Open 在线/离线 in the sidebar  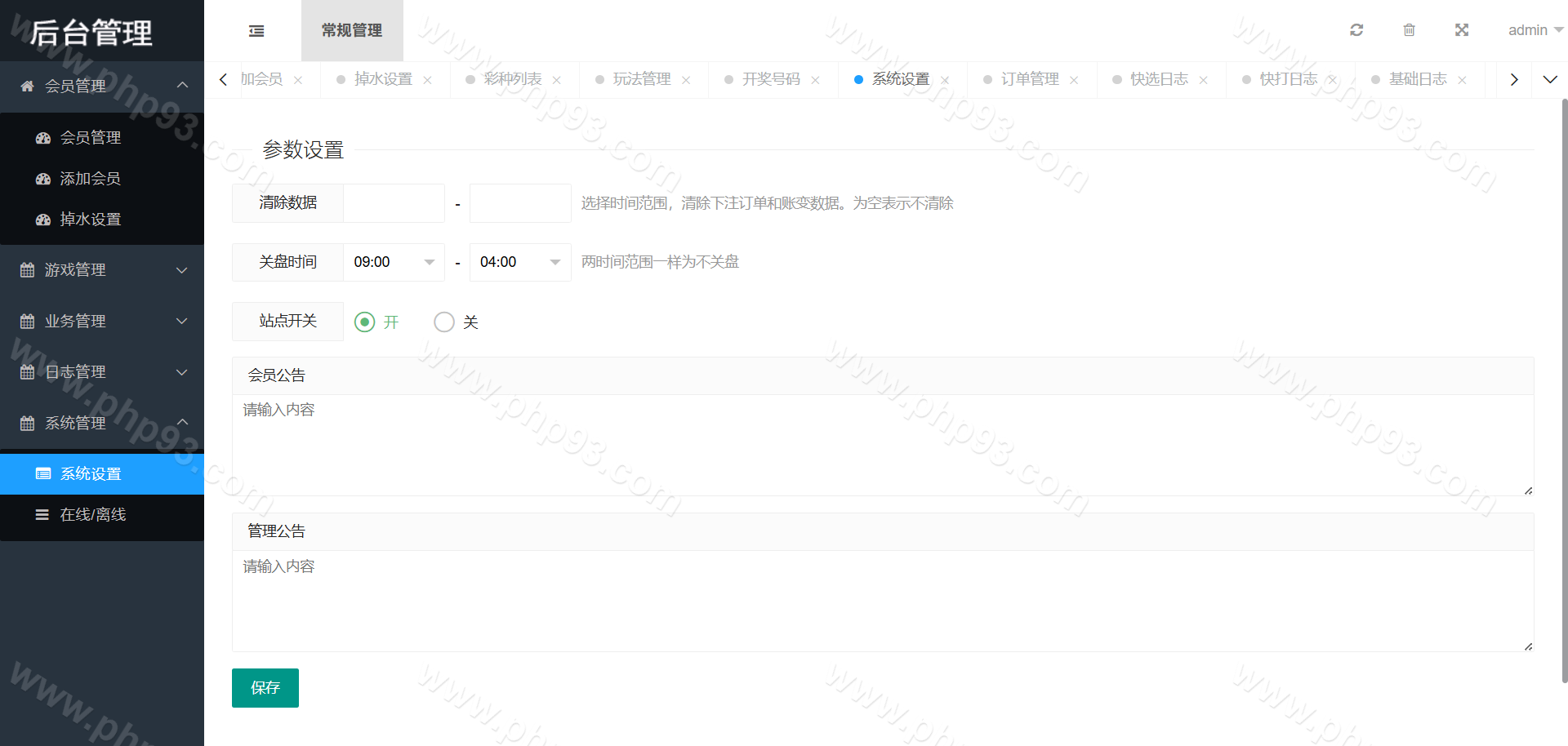pos(92,515)
